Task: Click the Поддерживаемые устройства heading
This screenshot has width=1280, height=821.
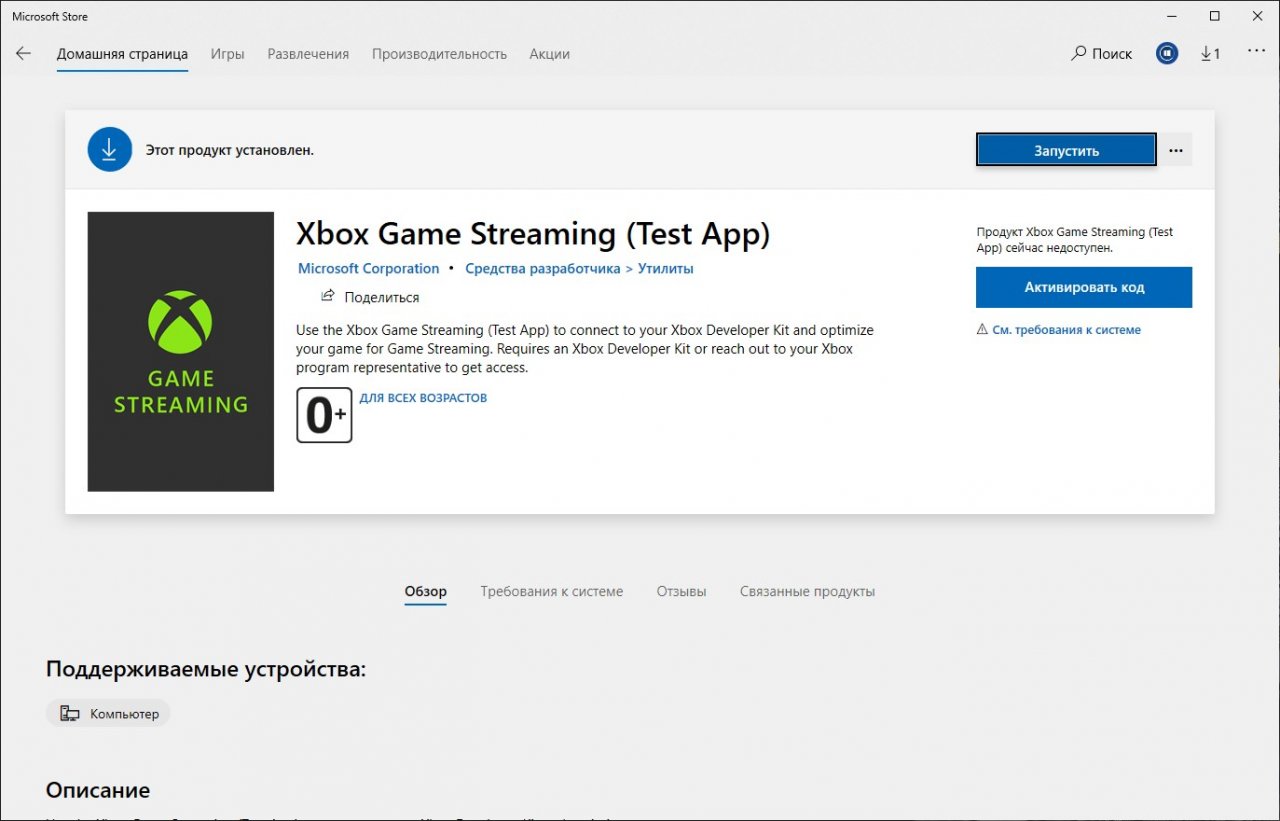Action: tap(206, 669)
